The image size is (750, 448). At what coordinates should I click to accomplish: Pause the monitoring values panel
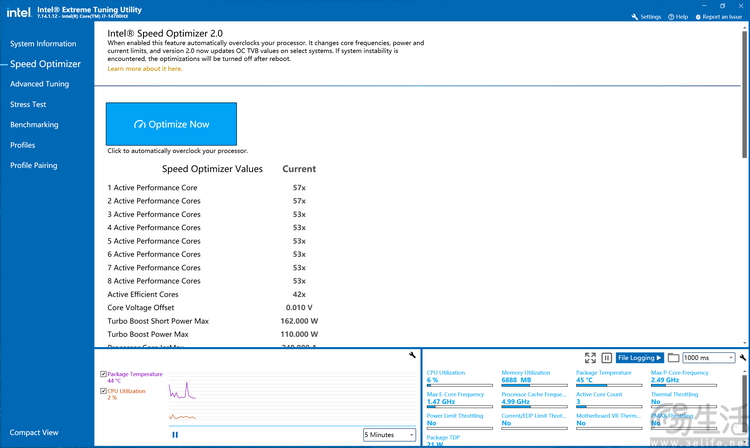607,358
